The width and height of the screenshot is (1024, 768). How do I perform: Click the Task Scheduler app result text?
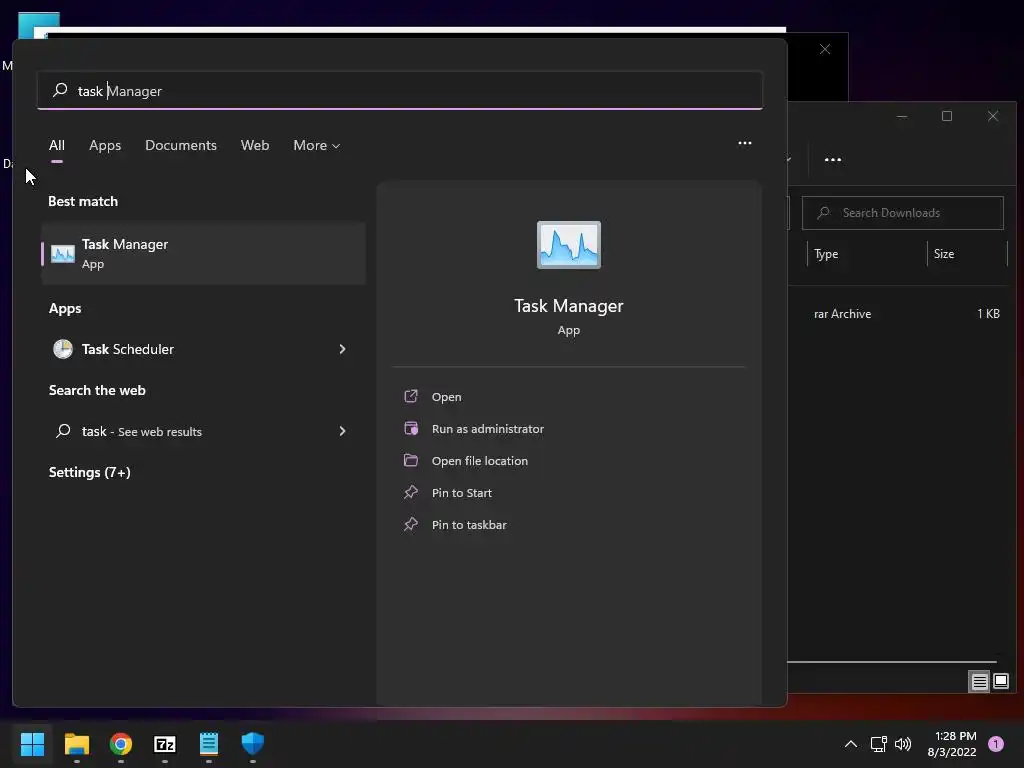point(128,349)
